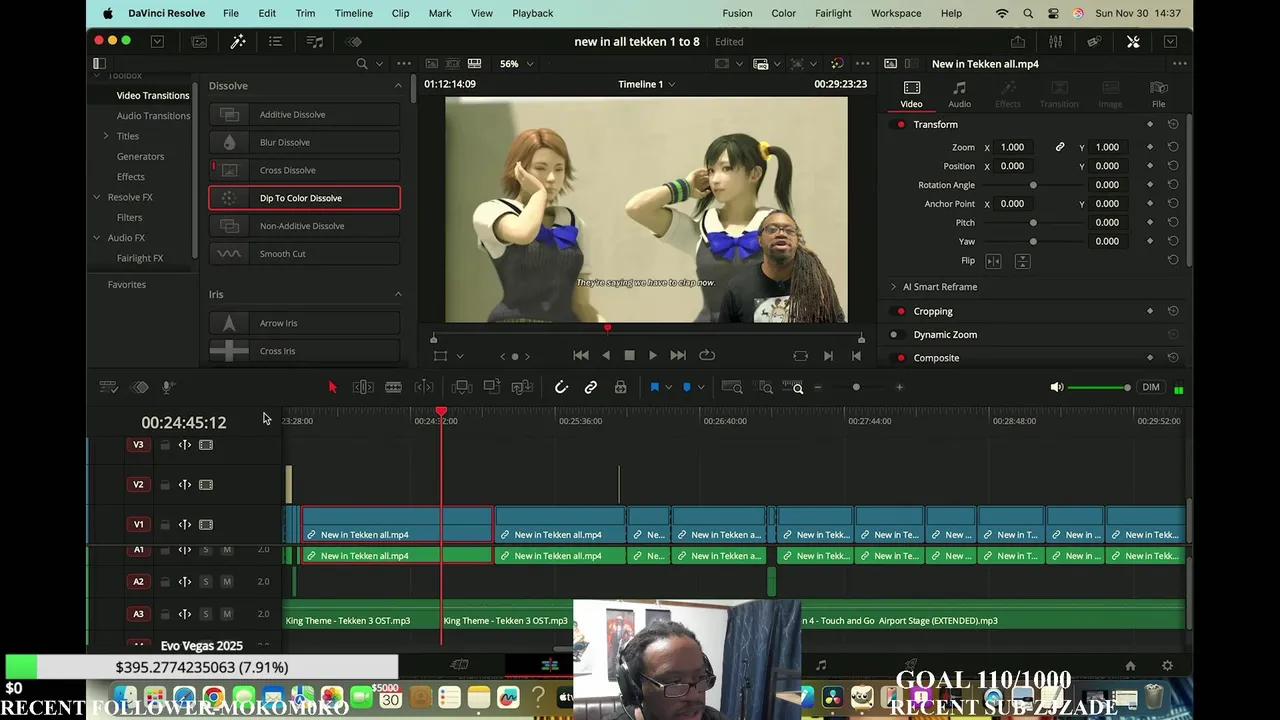Solo audio track A3
Viewport: 1280px width, 720px height.
[x=206, y=614]
